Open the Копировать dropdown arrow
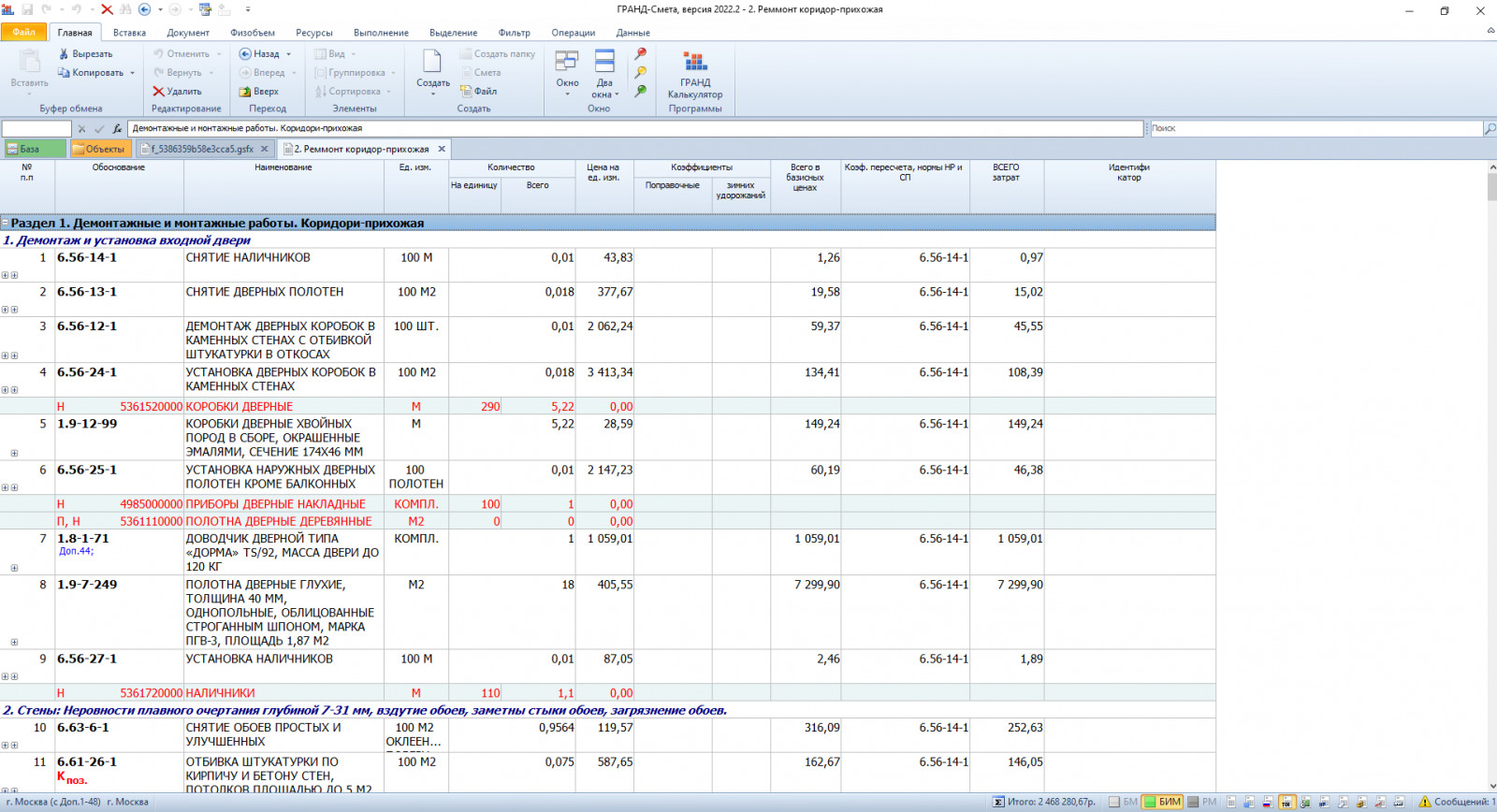This screenshot has height=812, width=1497. 132,73
